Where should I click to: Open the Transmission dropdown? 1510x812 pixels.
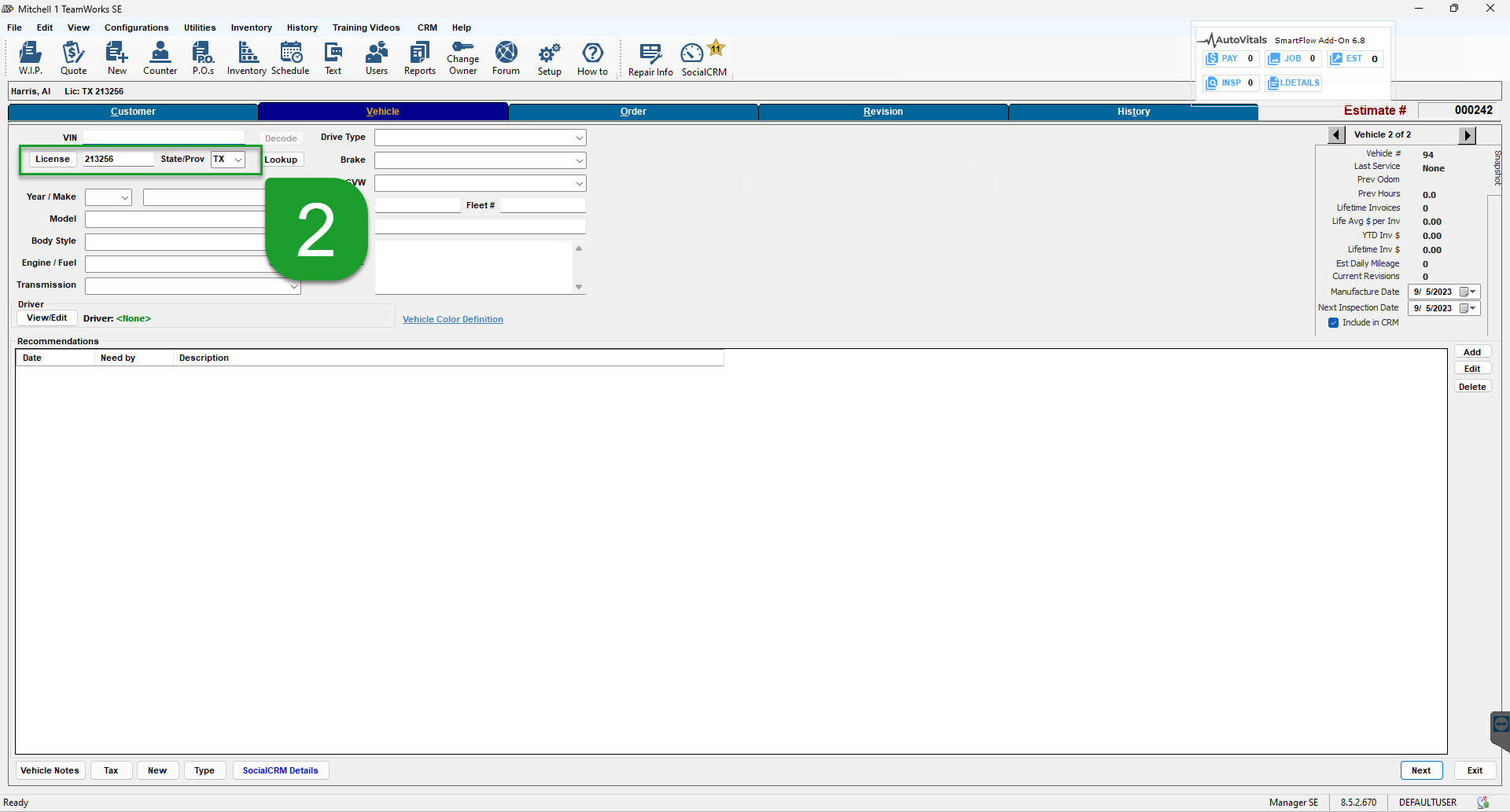[x=294, y=286]
